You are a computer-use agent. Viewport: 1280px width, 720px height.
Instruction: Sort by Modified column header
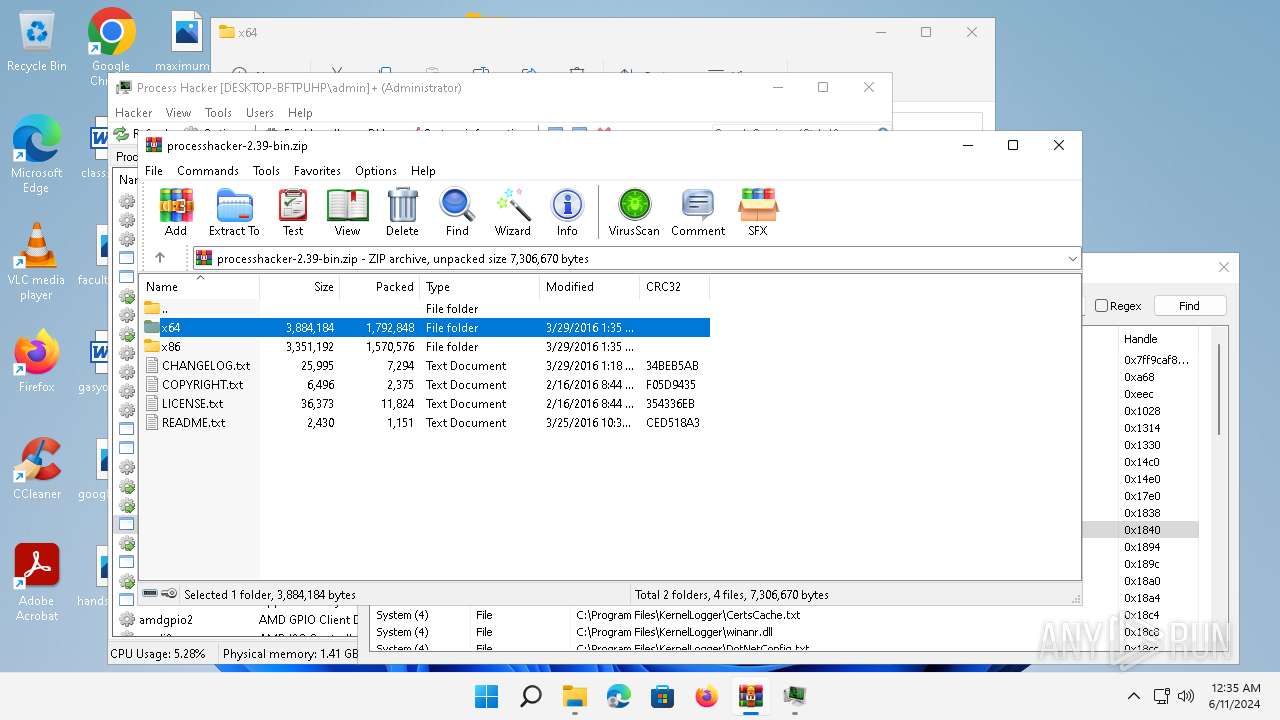pyautogui.click(x=589, y=287)
